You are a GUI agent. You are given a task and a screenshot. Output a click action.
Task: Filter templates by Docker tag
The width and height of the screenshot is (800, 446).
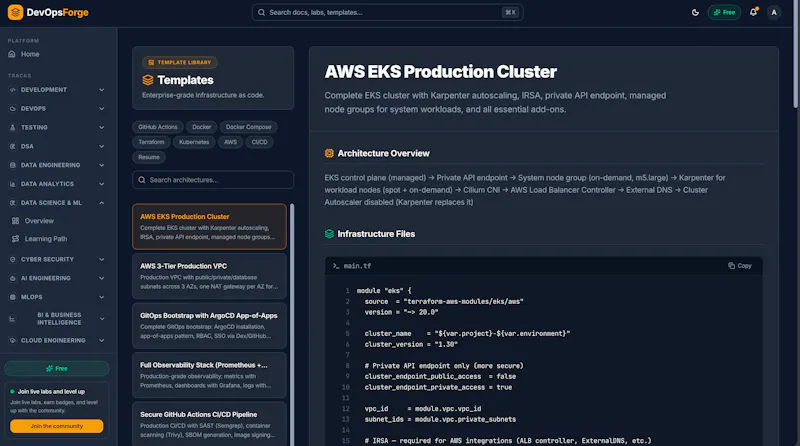pyautogui.click(x=202, y=127)
